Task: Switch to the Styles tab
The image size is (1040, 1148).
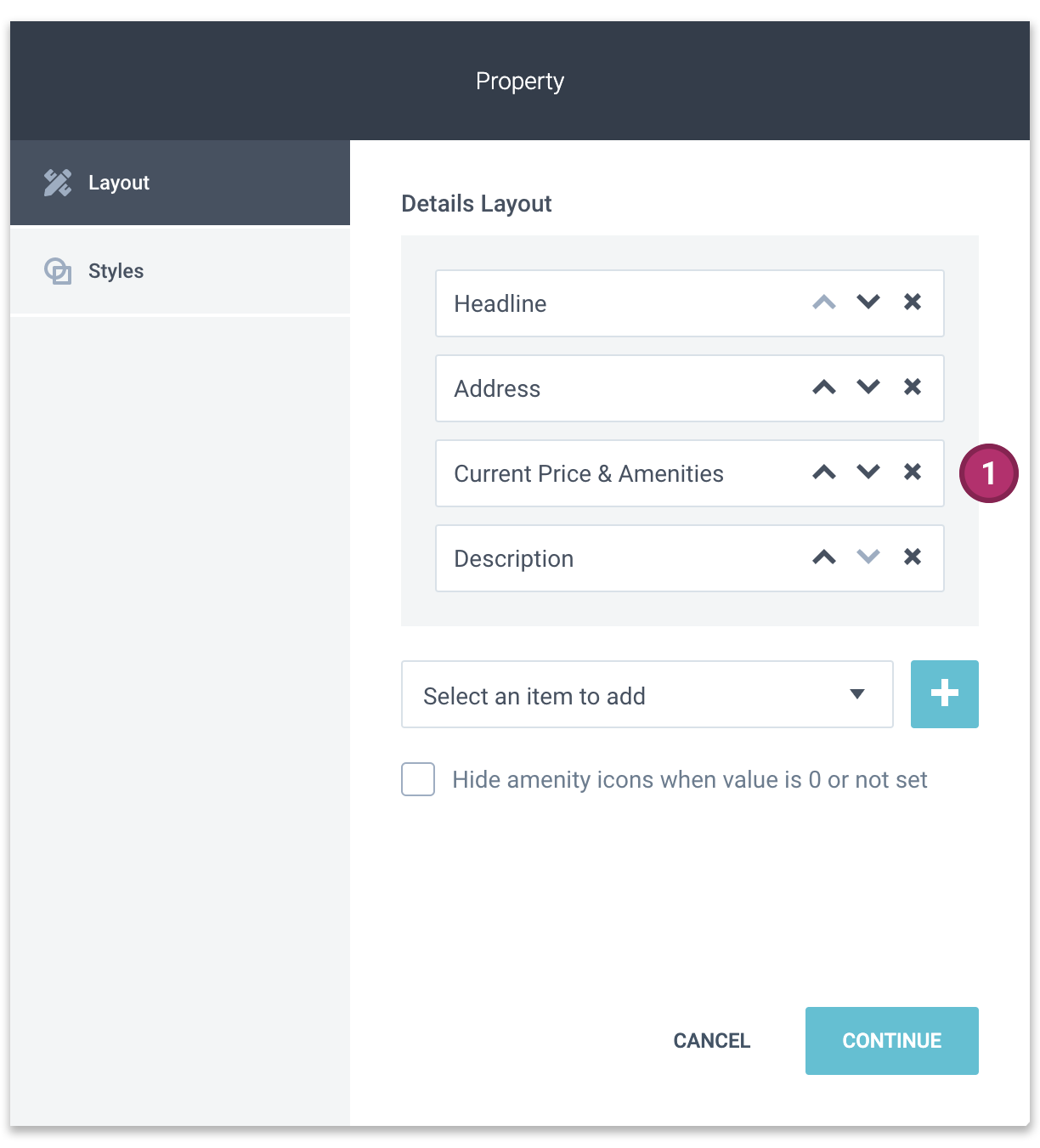Action: click(x=180, y=271)
